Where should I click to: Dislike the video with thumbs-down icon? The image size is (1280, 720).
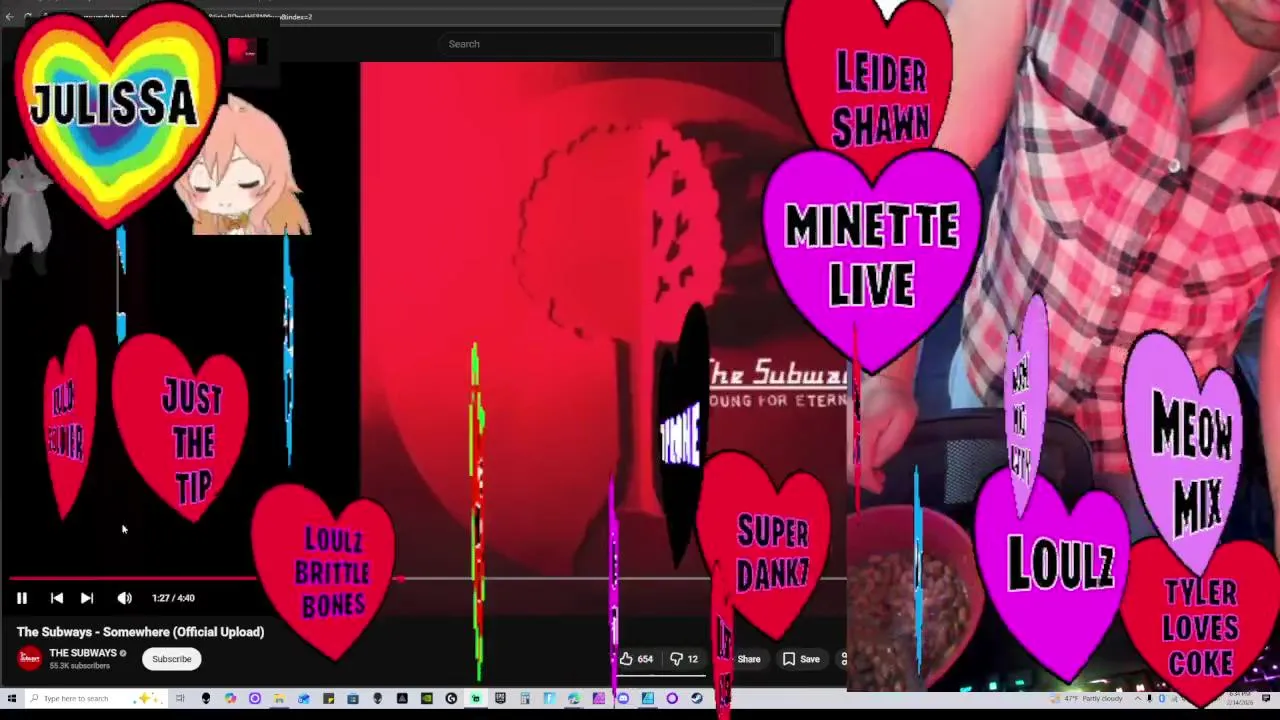(684, 659)
